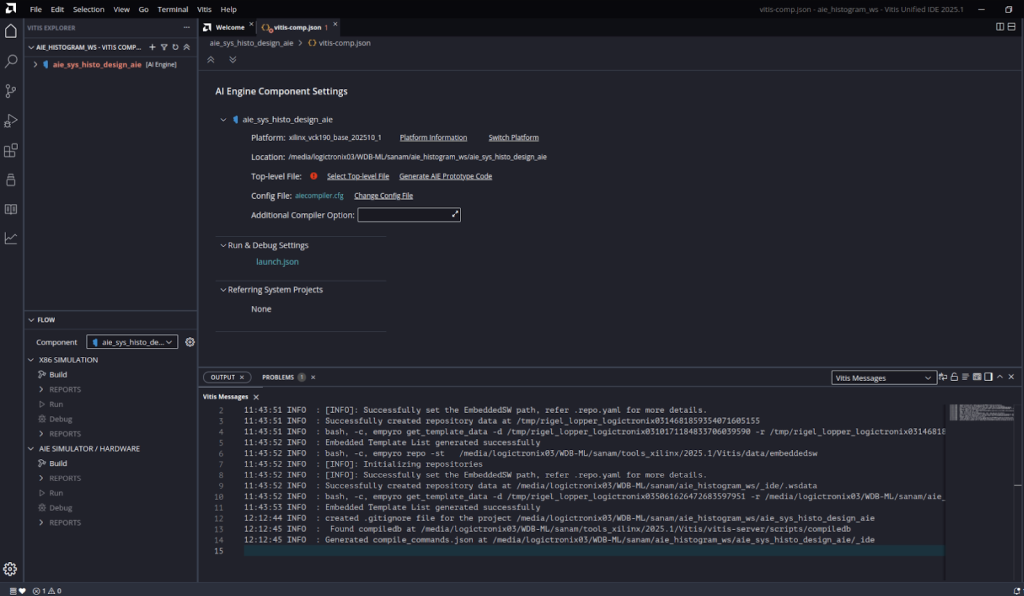Open the Run and Debug view
Image resolution: width=1024 pixels, height=596 pixels.
(10, 121)
